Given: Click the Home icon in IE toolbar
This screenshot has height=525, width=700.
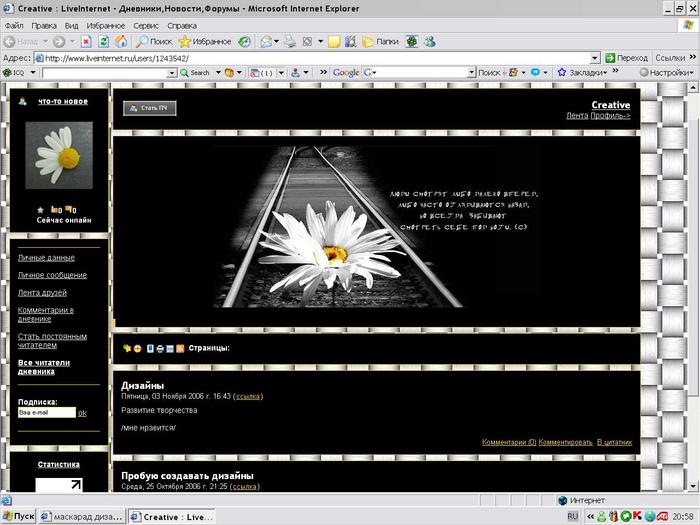Looking at the screenshot, I should (120, 42).
